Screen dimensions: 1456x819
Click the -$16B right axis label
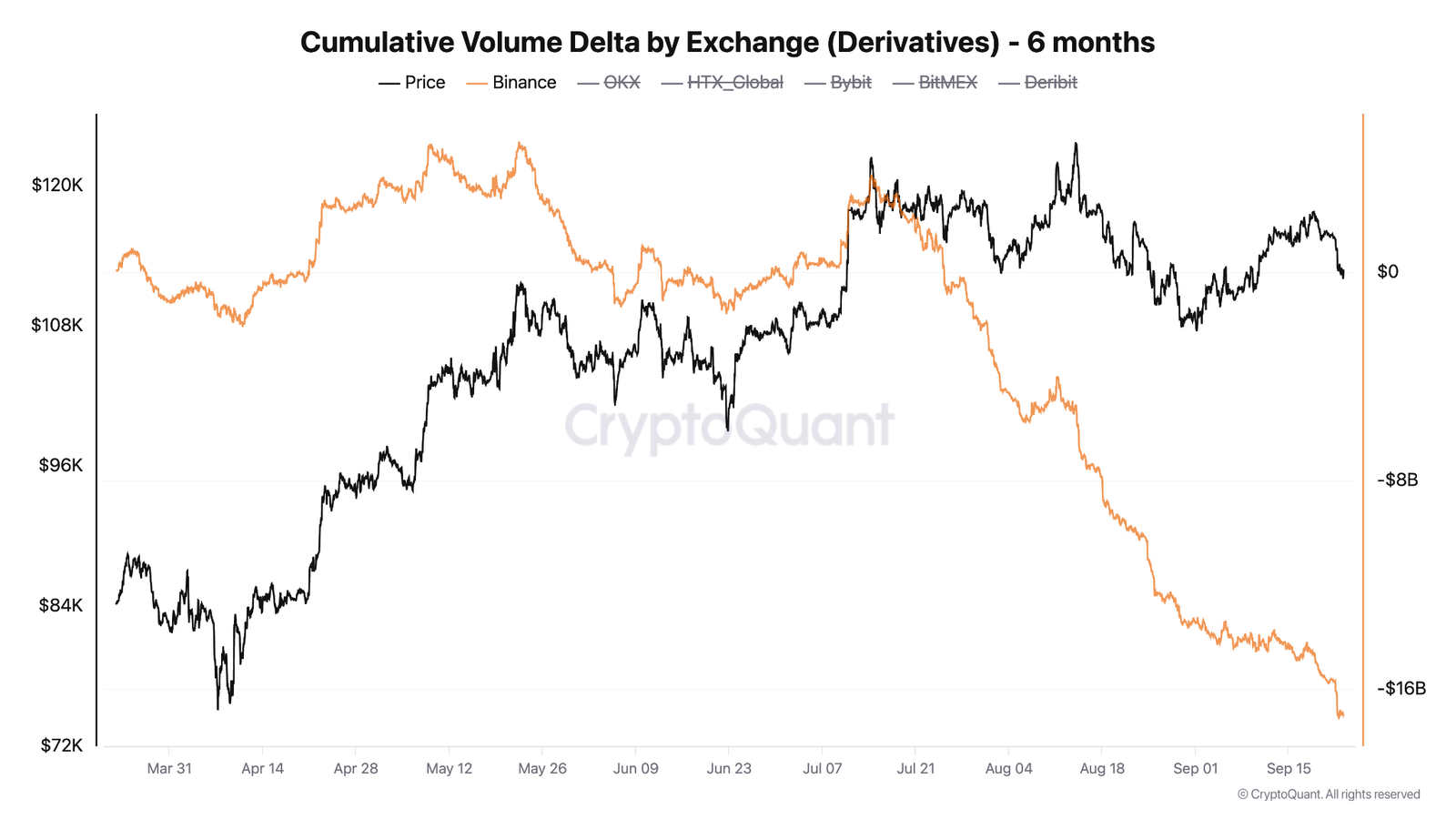1401,689
